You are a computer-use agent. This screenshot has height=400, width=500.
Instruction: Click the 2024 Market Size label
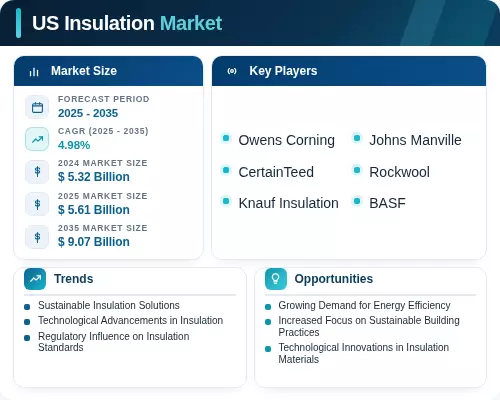point(103,163)
